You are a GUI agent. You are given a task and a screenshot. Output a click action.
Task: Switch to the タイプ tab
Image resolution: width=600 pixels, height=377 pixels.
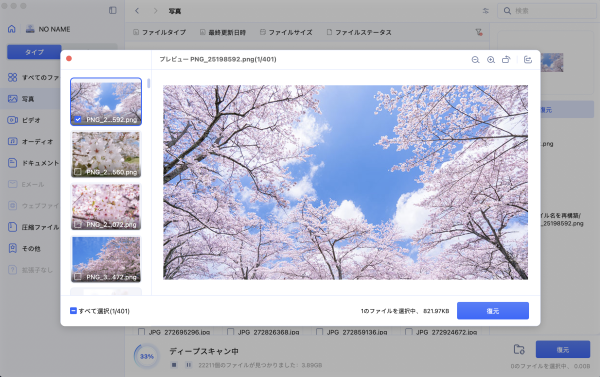tap(34, 52)
